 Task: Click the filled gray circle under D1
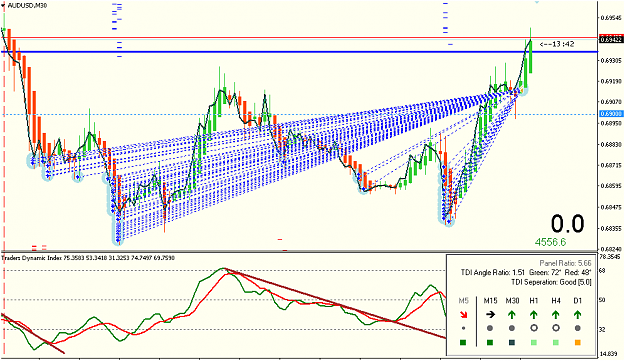pyautogui.click(x=578, y=329)
